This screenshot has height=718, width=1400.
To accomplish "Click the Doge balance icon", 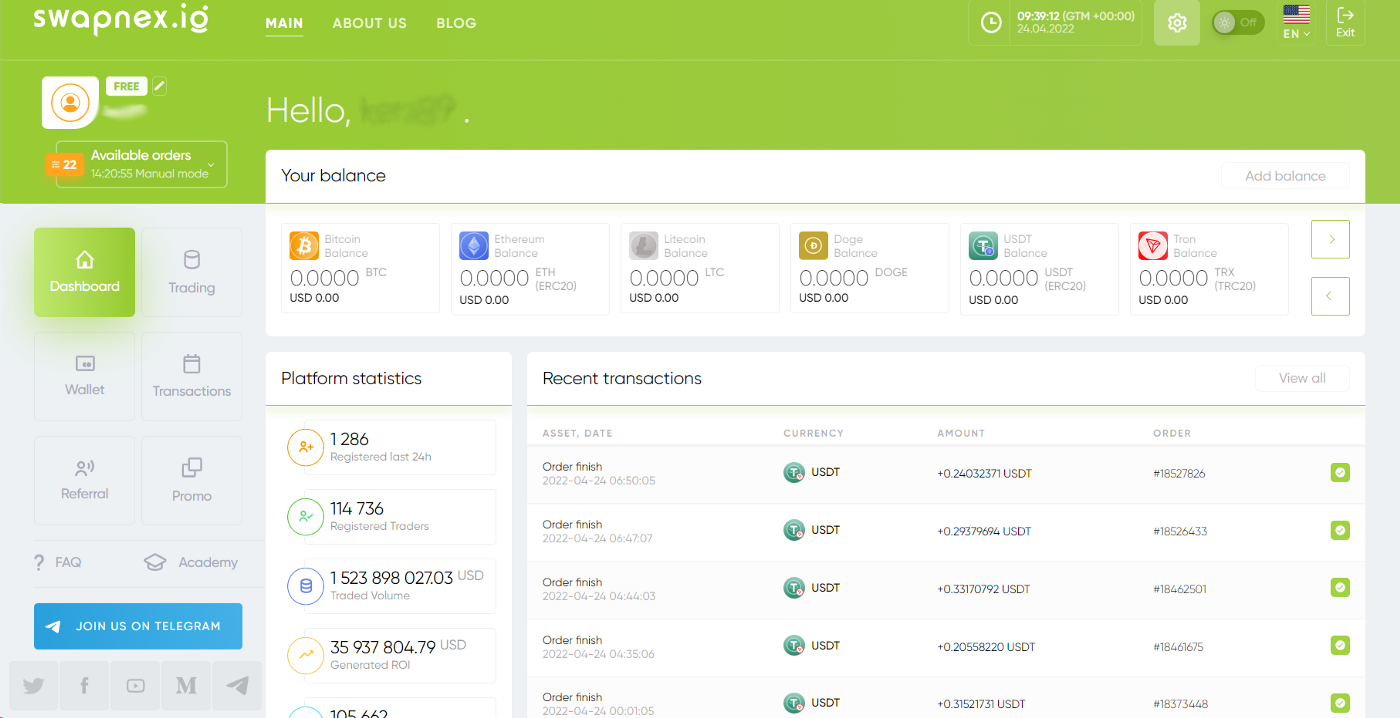I will click(814, 245).
